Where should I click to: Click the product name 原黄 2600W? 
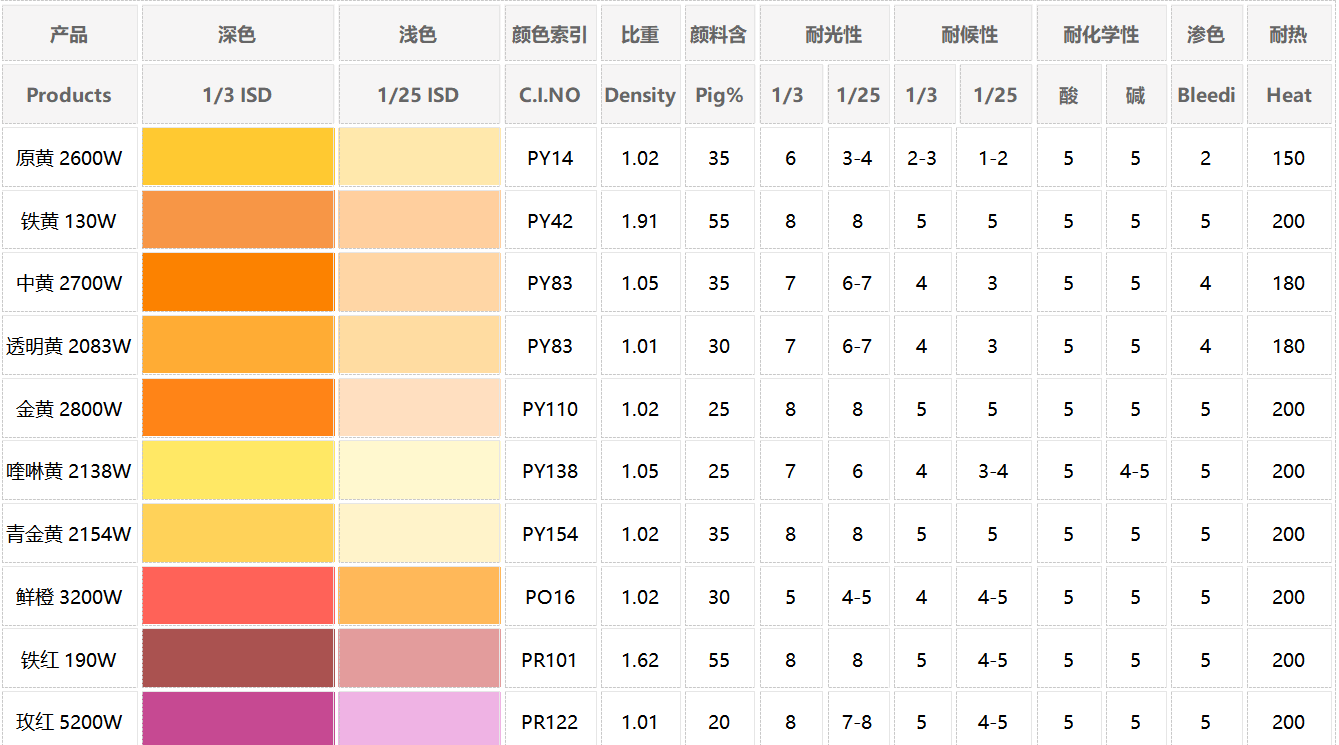[69, 158]
